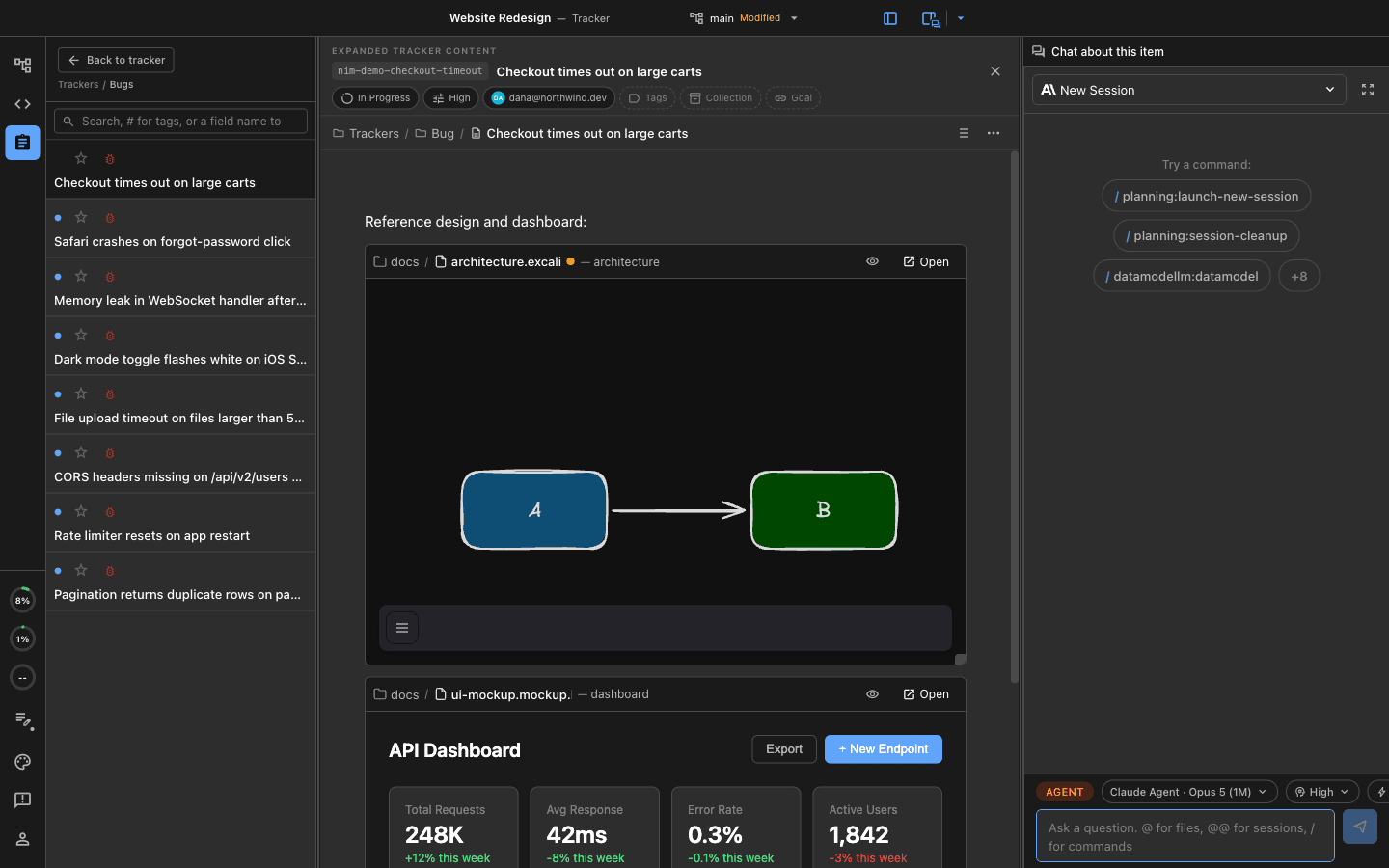Expand chat panel to fullscreen
The height and width of the screenshot is (868, 1389).
tap(1368, 90)
